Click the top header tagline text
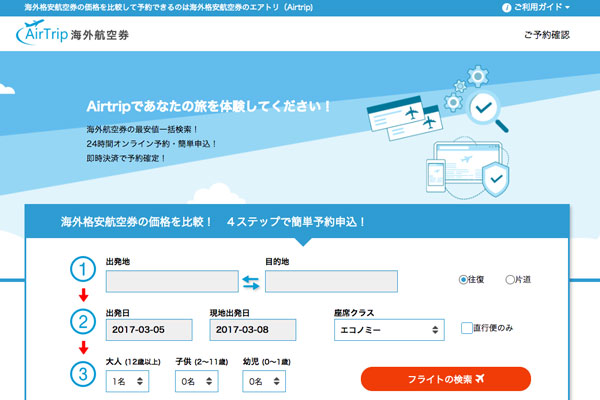 coord(169,7)
